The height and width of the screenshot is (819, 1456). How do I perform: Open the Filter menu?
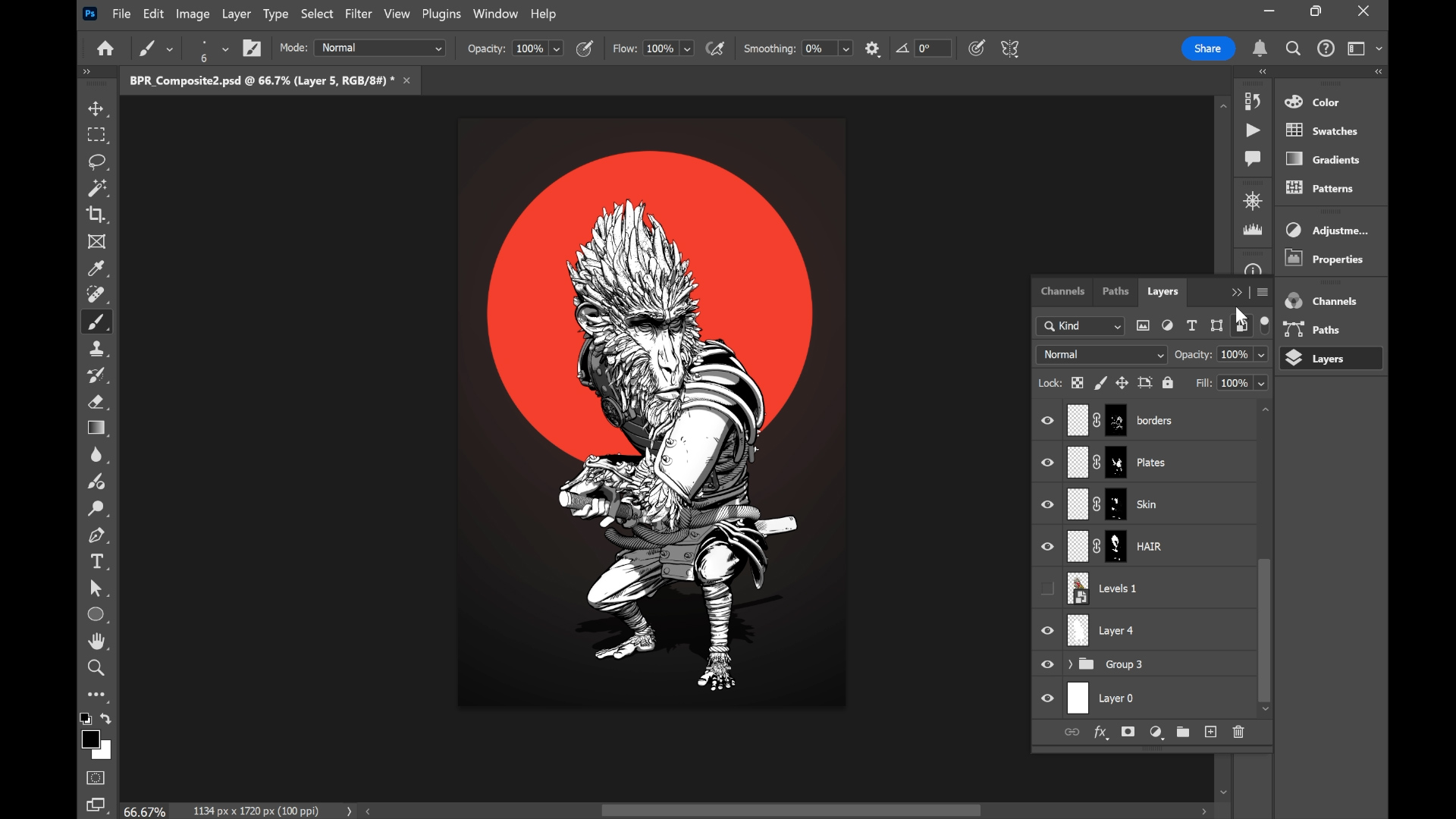(x=359, y=14)
